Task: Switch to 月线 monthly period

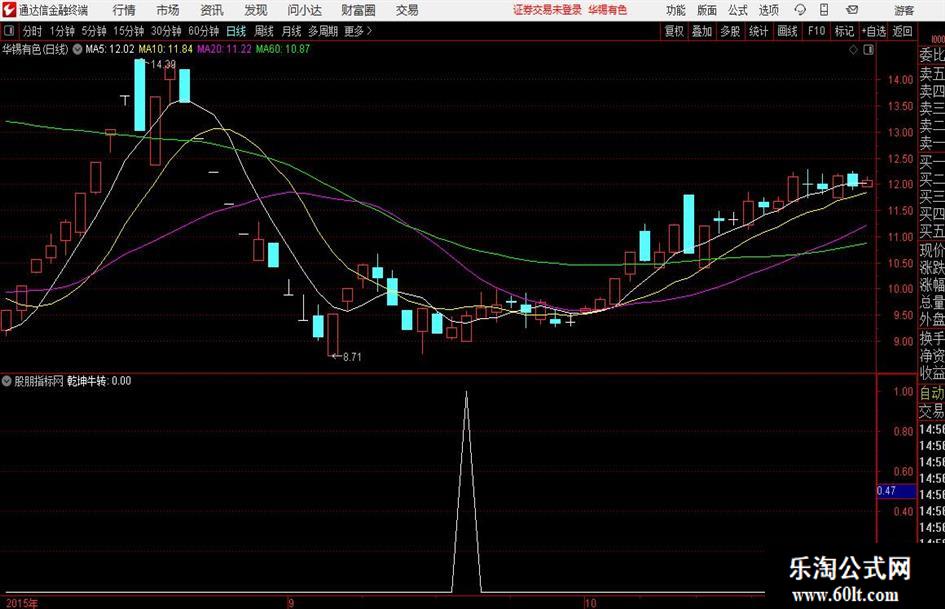Action: [x=291, y=31]
